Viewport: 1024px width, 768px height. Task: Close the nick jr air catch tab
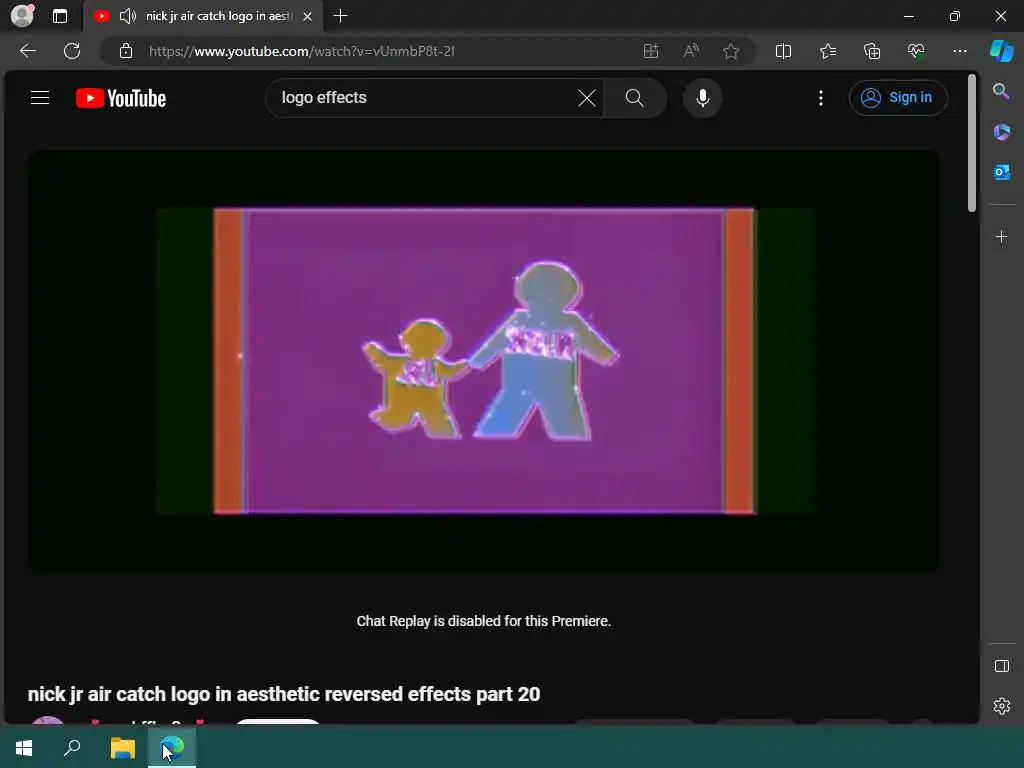pyautogui.click(x=308, y=16)
